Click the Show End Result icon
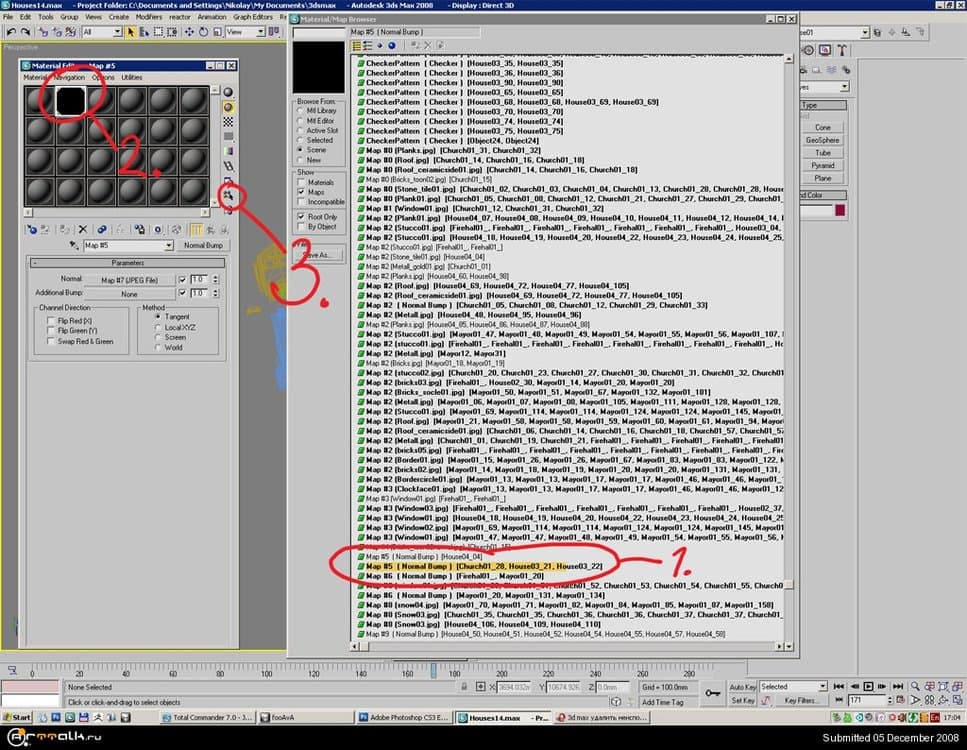The width and height of the screenshot is (967, 750). 195,229
